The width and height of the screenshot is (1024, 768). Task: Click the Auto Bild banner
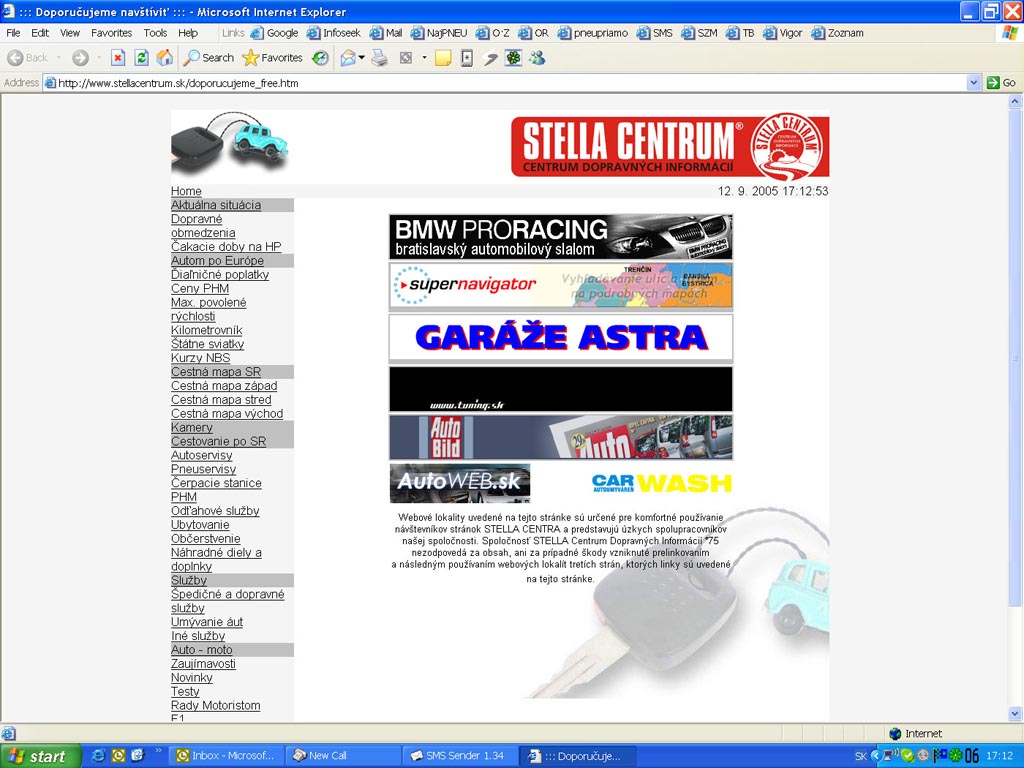(561, 438)
